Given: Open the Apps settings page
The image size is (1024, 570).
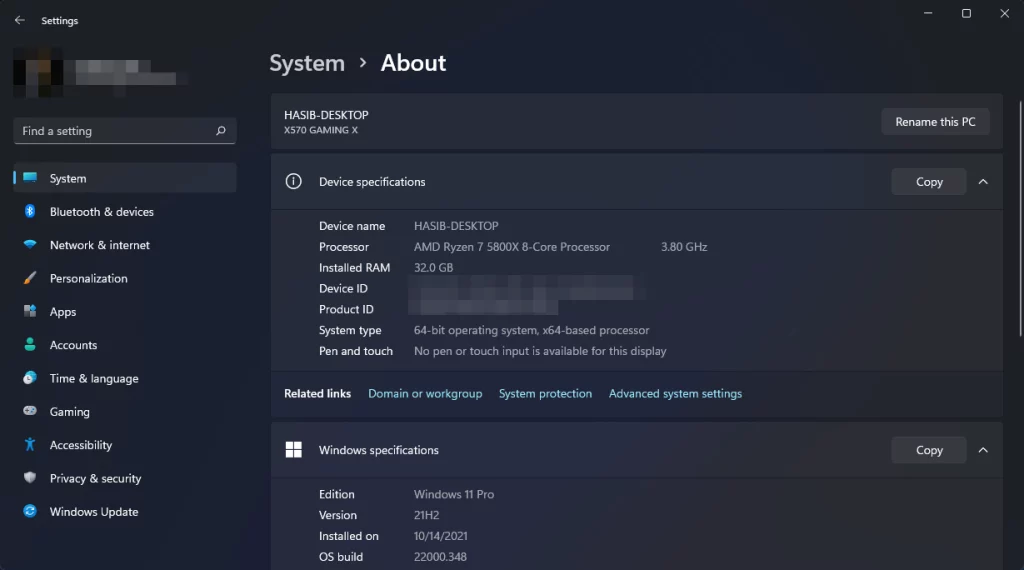Looking at the screenshot, I should (x=63, y=311).
